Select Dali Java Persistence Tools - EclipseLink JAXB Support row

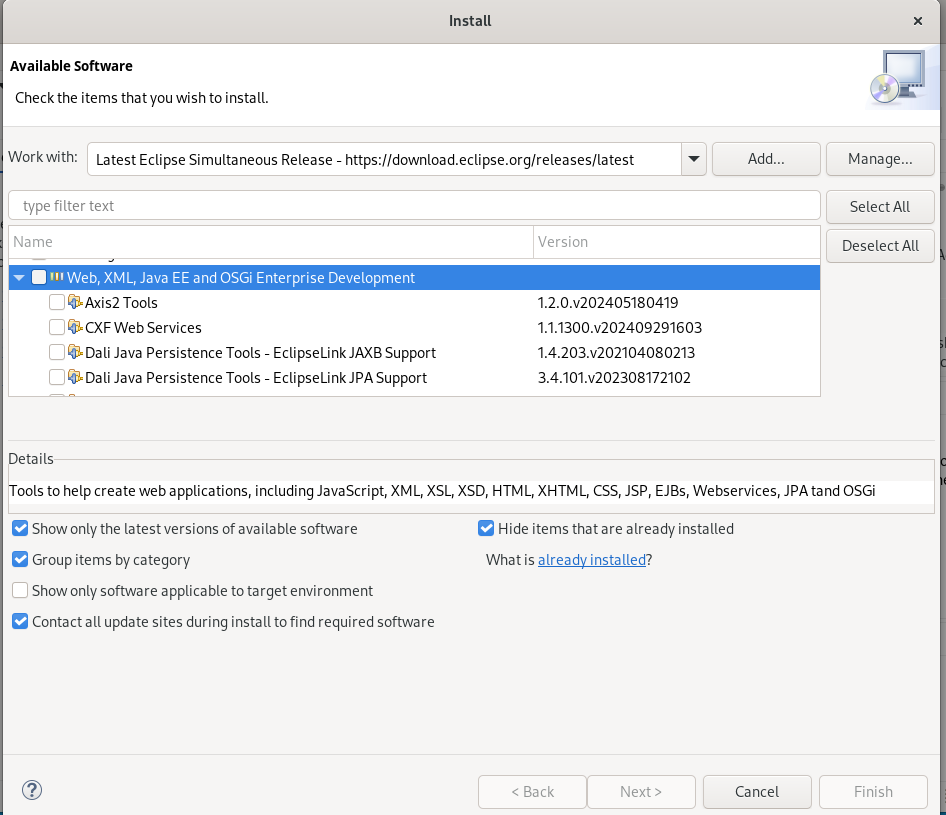point(414,352)
